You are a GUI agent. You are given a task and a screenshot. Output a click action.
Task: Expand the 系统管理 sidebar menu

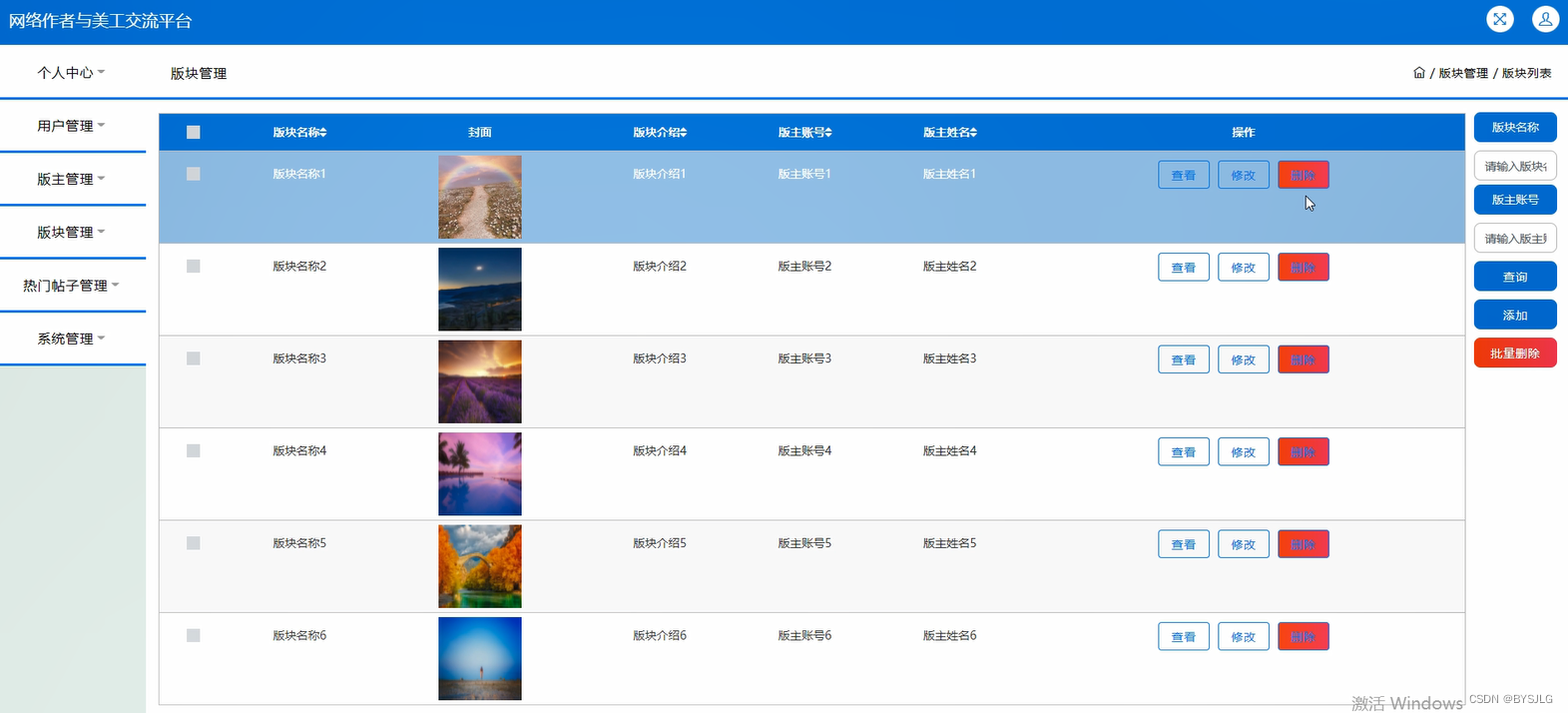(72, 339)
